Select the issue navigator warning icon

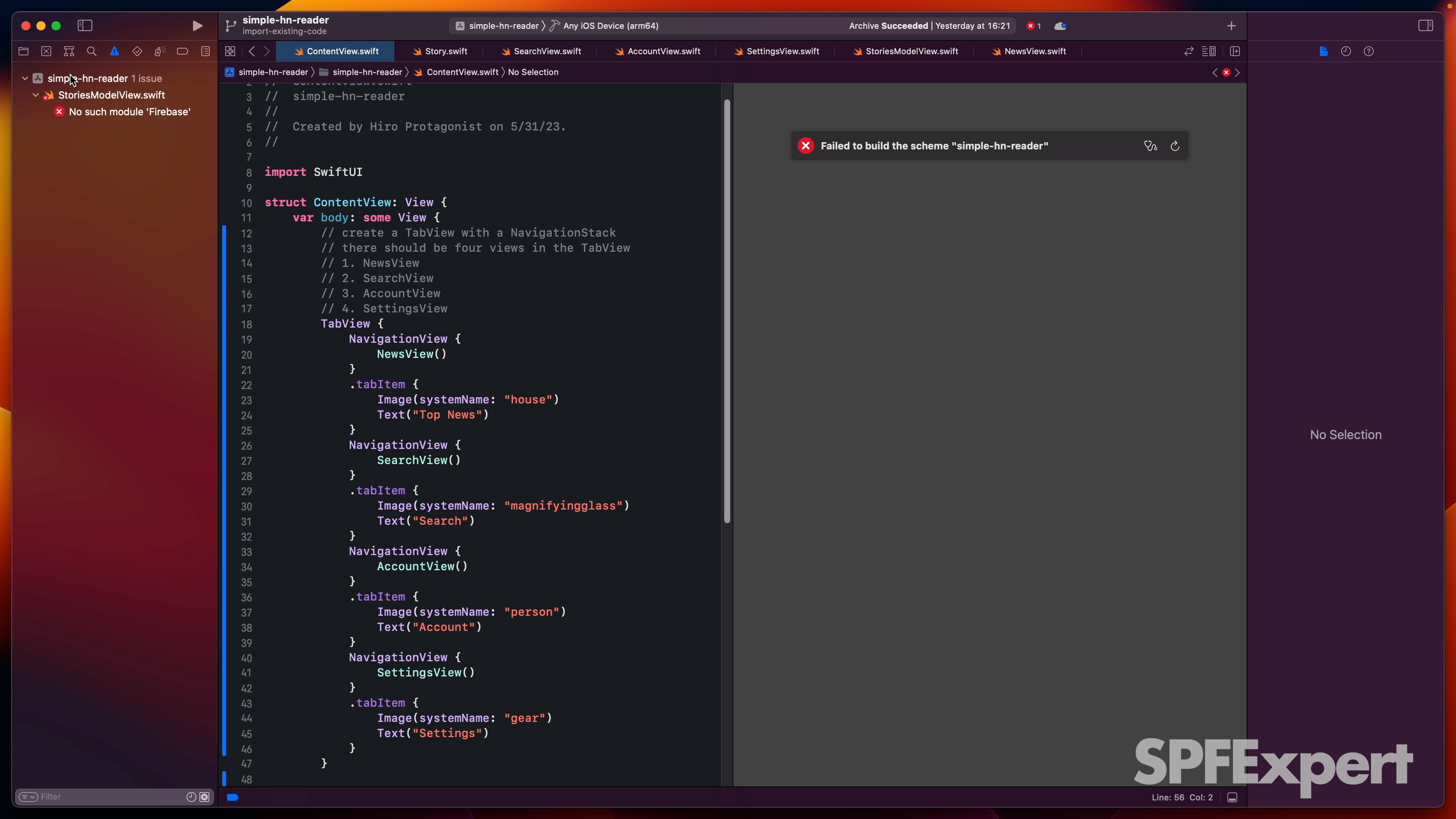(x=115, y=52)
